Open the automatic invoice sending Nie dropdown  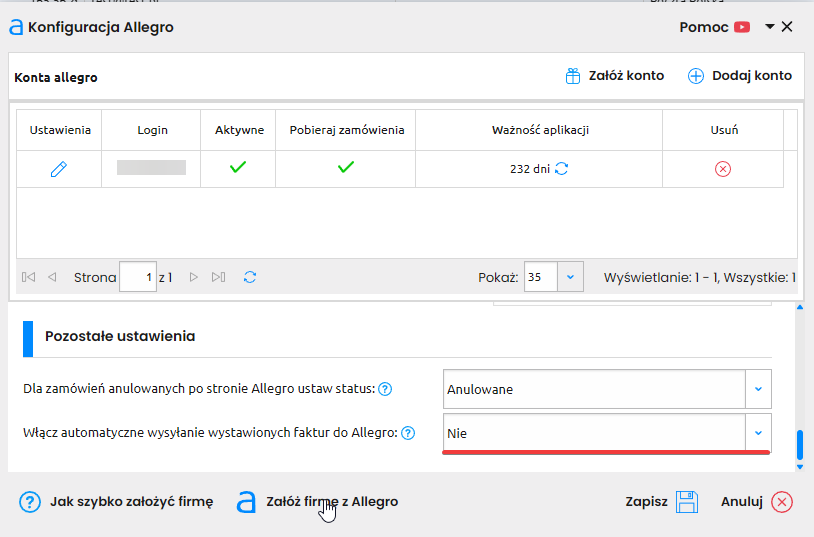coord(758,433)
